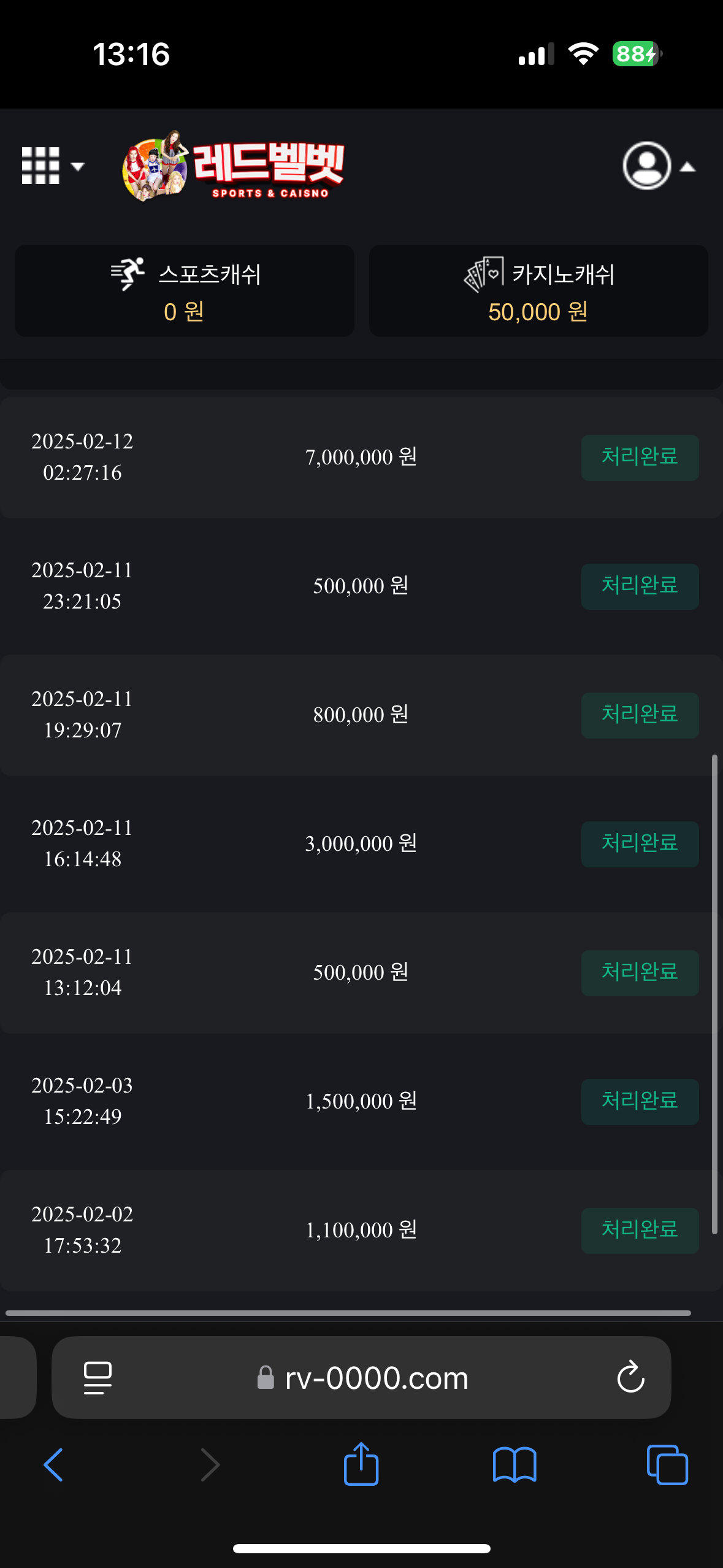Tap the running figure sports icon
The height and width of the screenshot is (1568, 723).
tap(128, 274)
